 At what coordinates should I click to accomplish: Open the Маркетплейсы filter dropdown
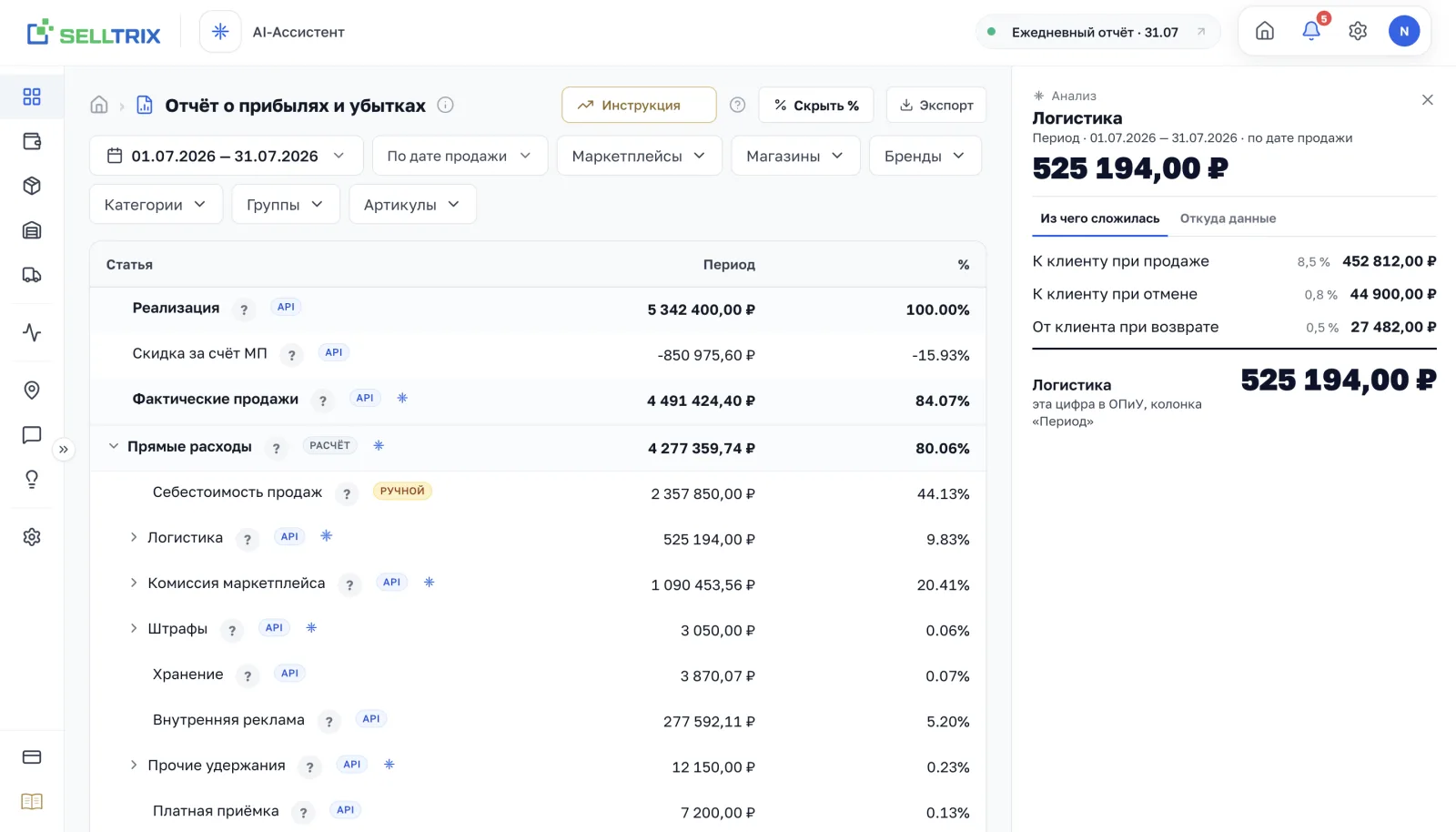639,156
